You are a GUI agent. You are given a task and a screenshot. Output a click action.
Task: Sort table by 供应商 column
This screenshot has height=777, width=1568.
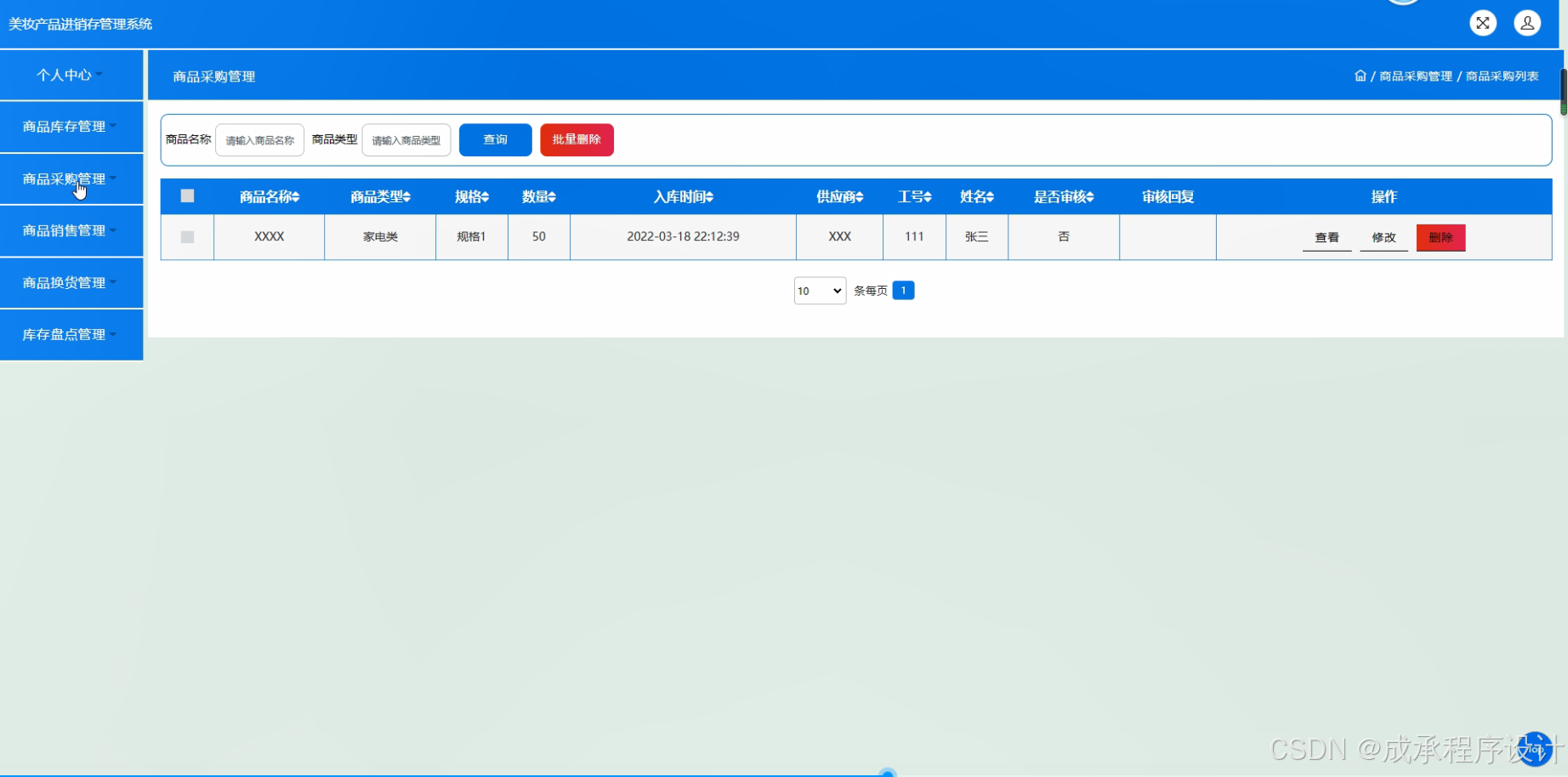coord(840,196)
